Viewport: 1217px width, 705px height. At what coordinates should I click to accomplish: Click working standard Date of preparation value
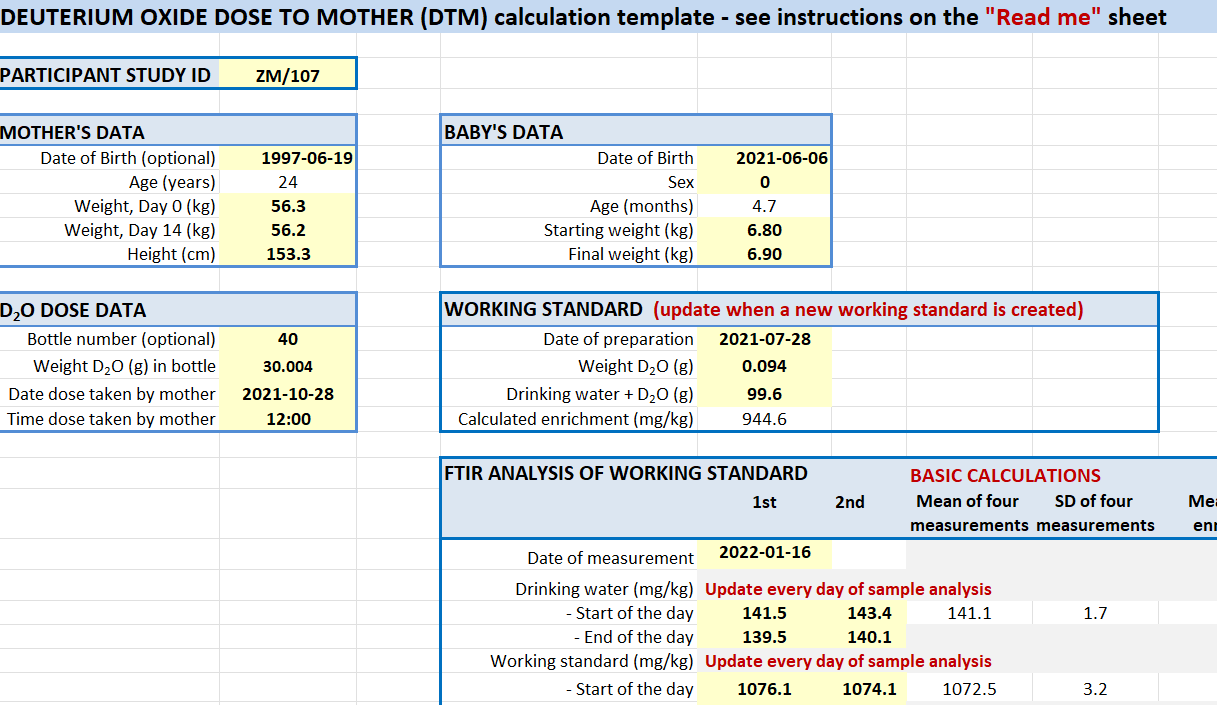click(x=764, y=339)
